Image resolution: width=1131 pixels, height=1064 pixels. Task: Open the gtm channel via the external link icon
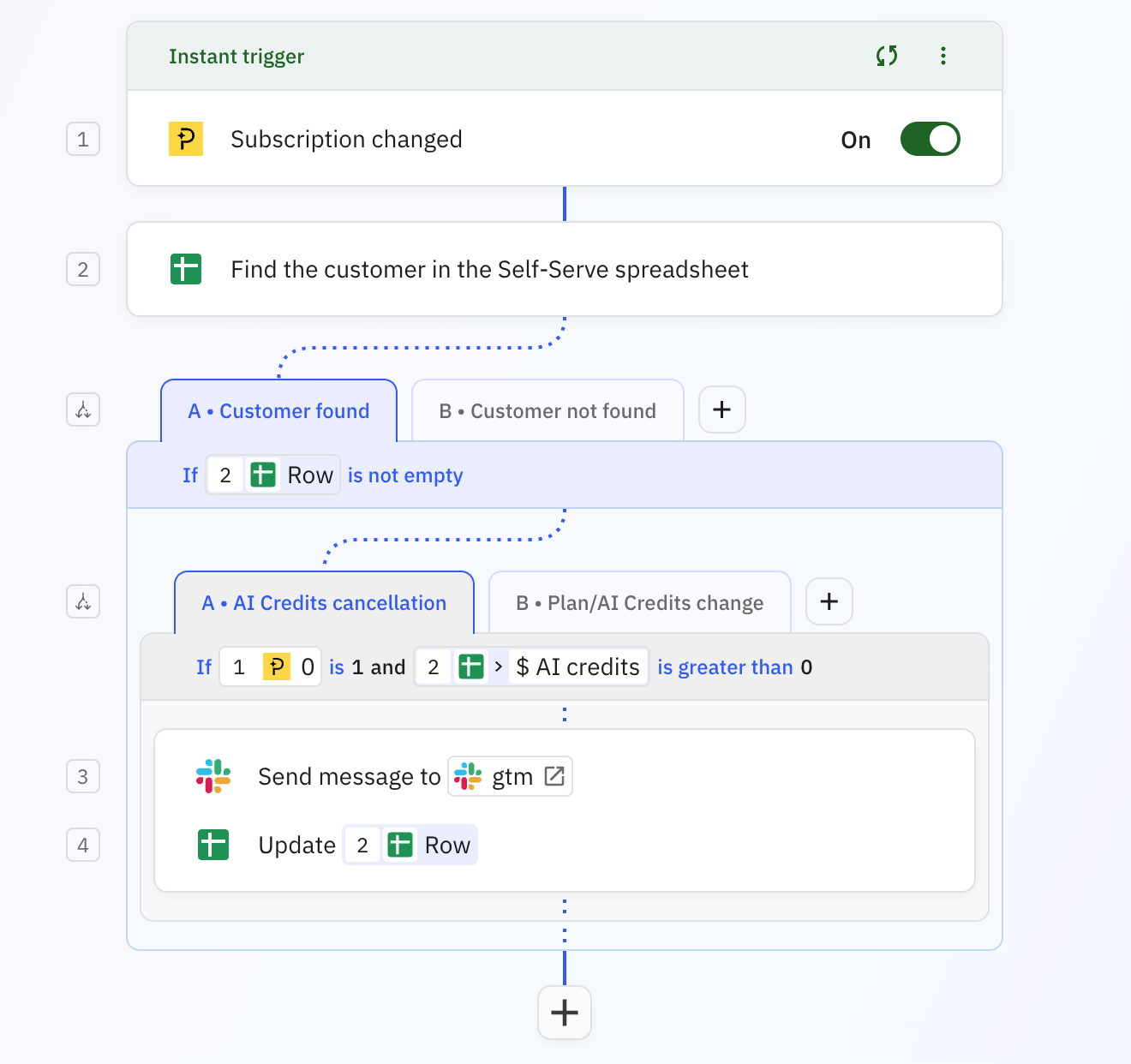tap(554, 775)
